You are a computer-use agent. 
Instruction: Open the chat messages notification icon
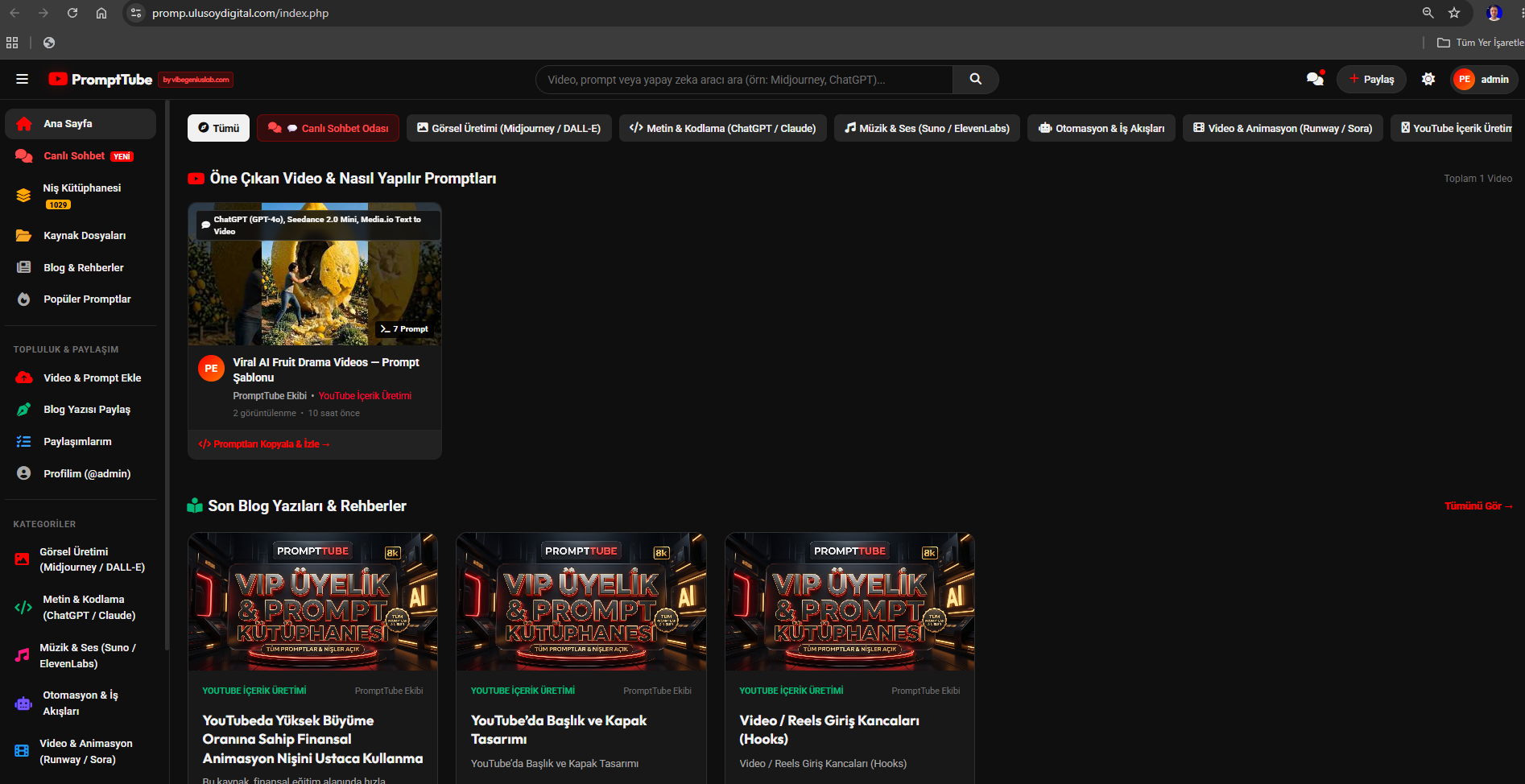coord(1315,79)
